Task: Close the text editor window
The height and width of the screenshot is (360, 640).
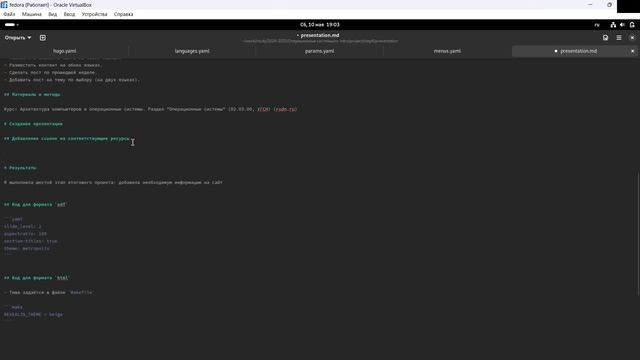Action: 632,38
